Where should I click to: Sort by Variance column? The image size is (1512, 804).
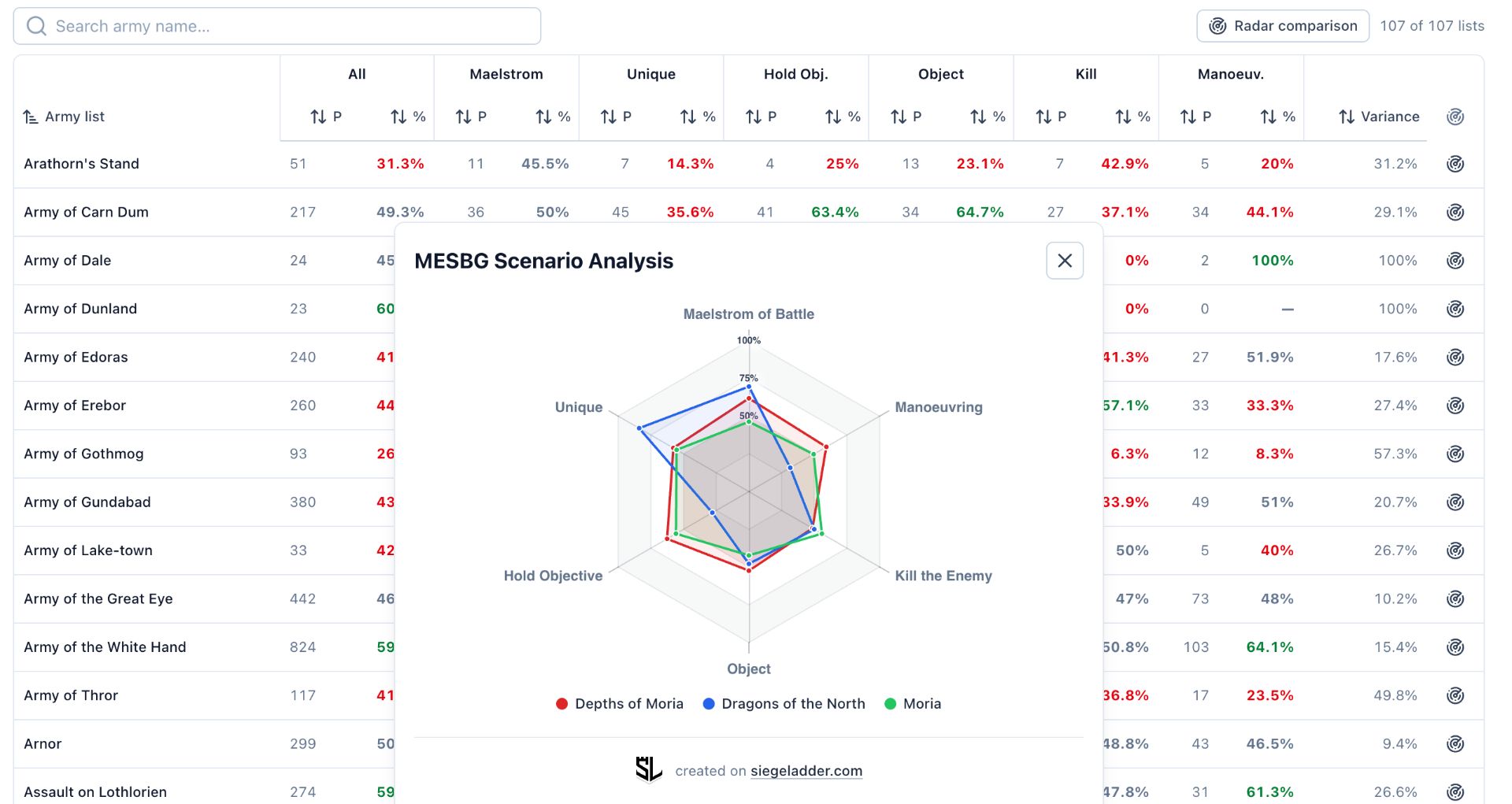(1379, 117)
